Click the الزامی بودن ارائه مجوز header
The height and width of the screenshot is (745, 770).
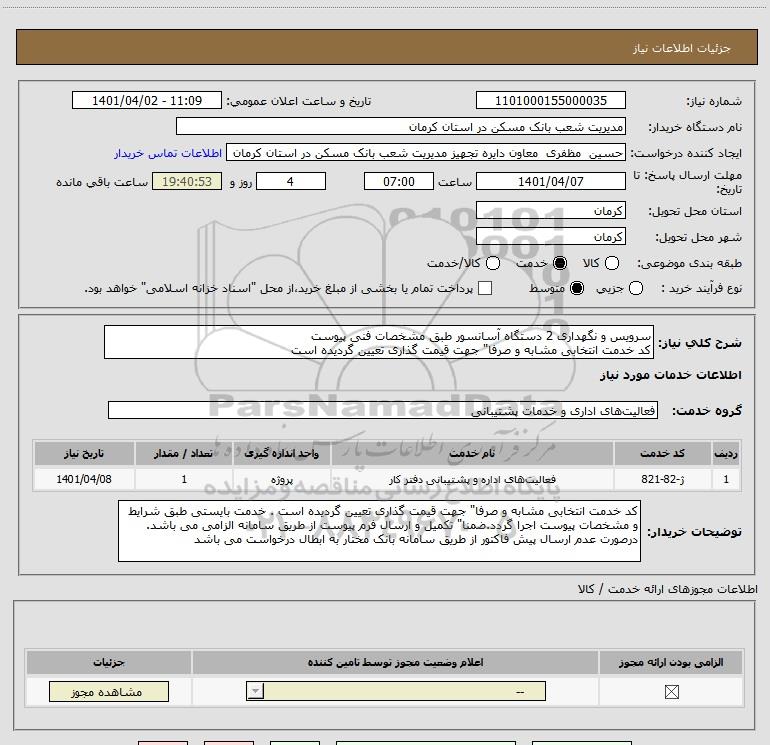(x=671, y=662)
